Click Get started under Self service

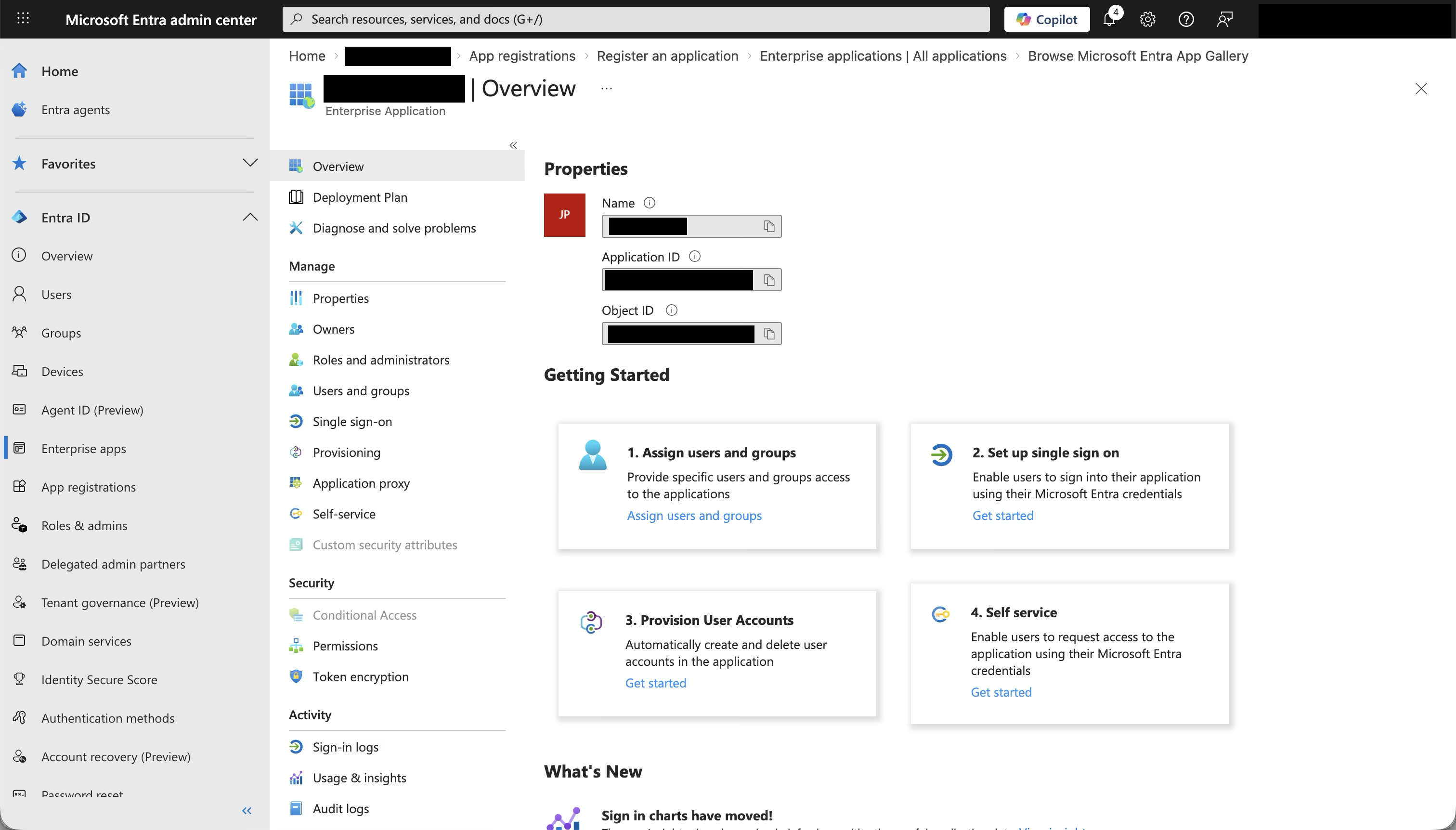pos(1001,692)
